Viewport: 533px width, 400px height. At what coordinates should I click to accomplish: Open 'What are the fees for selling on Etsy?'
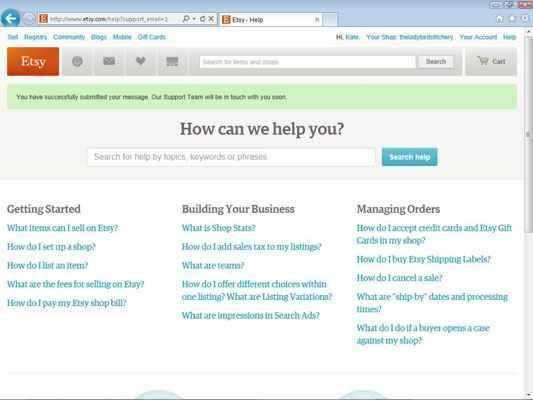75,284
